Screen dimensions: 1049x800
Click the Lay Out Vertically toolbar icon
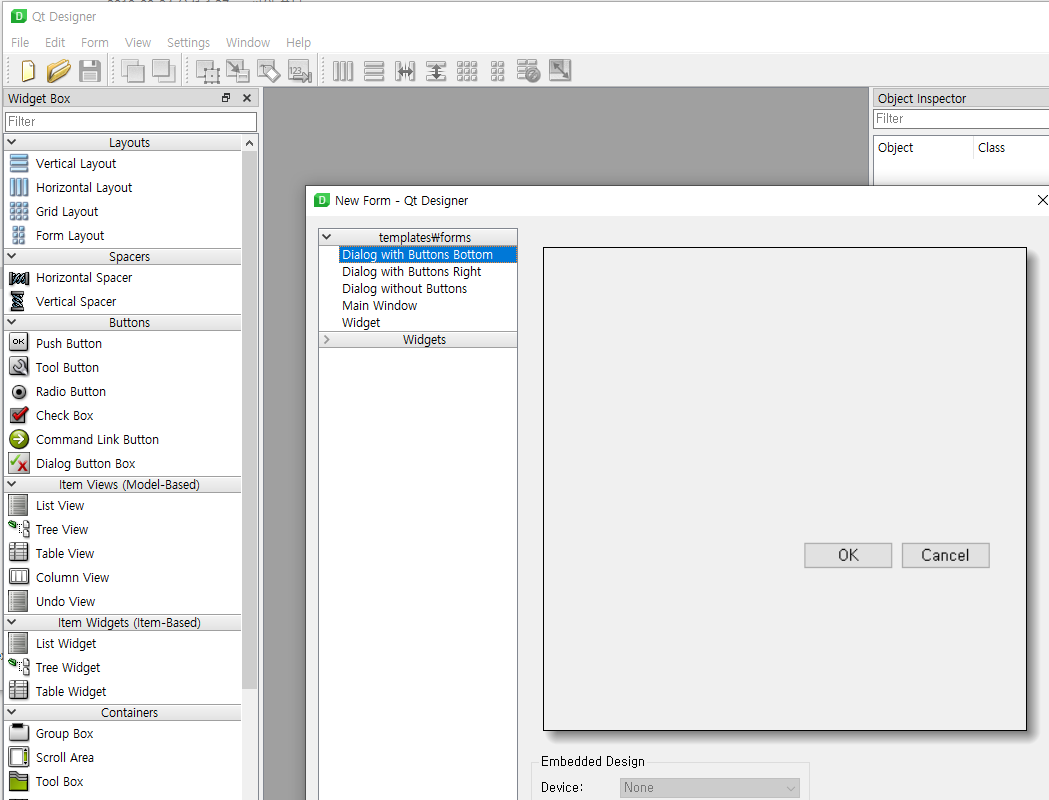tap(373, 70)
